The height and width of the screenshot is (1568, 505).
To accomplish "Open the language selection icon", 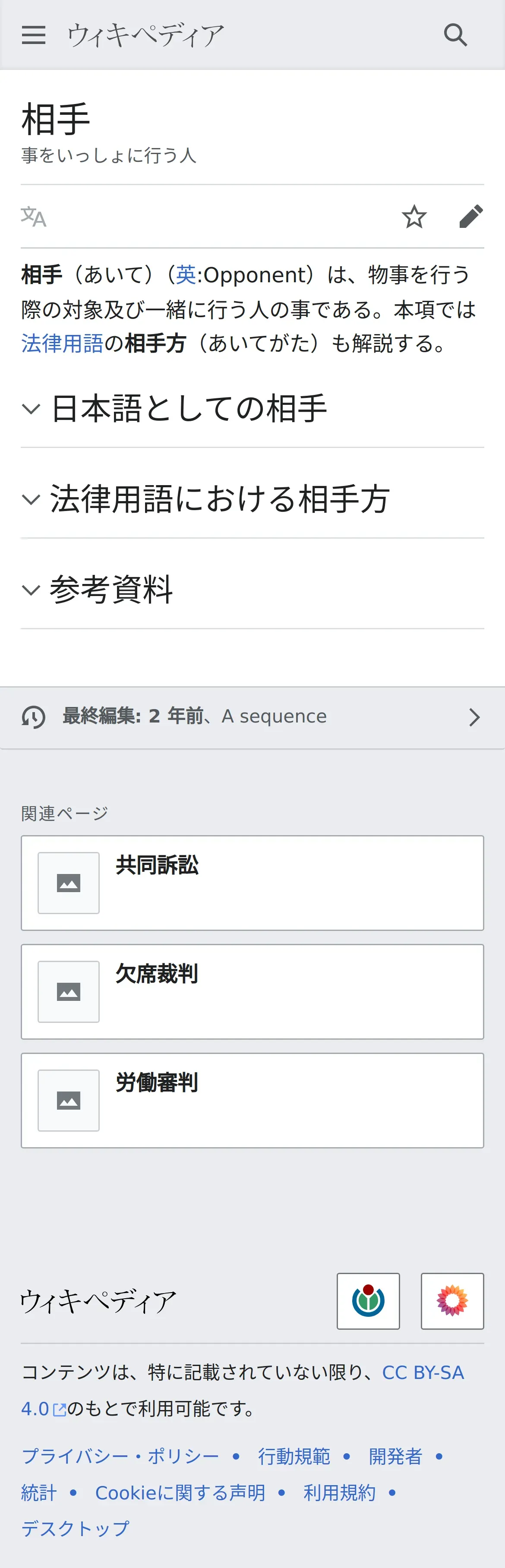I will tap(34, 217).
